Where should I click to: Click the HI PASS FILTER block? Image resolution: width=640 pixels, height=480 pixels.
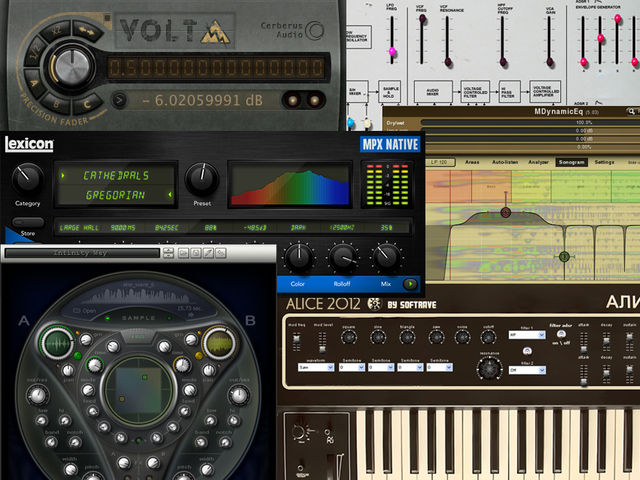click(509, 92)
